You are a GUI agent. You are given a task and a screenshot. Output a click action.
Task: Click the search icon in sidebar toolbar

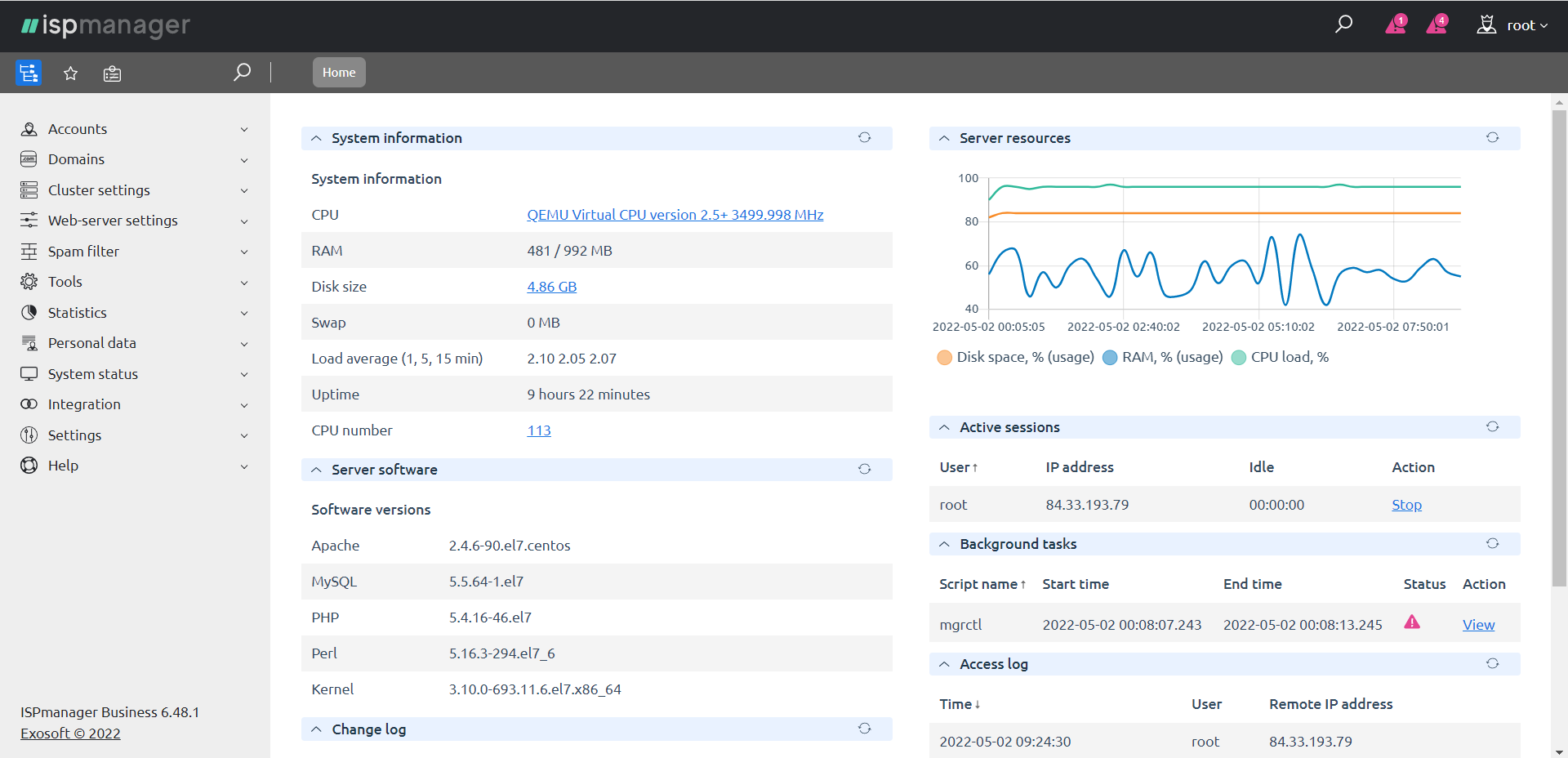click(242, 73)
